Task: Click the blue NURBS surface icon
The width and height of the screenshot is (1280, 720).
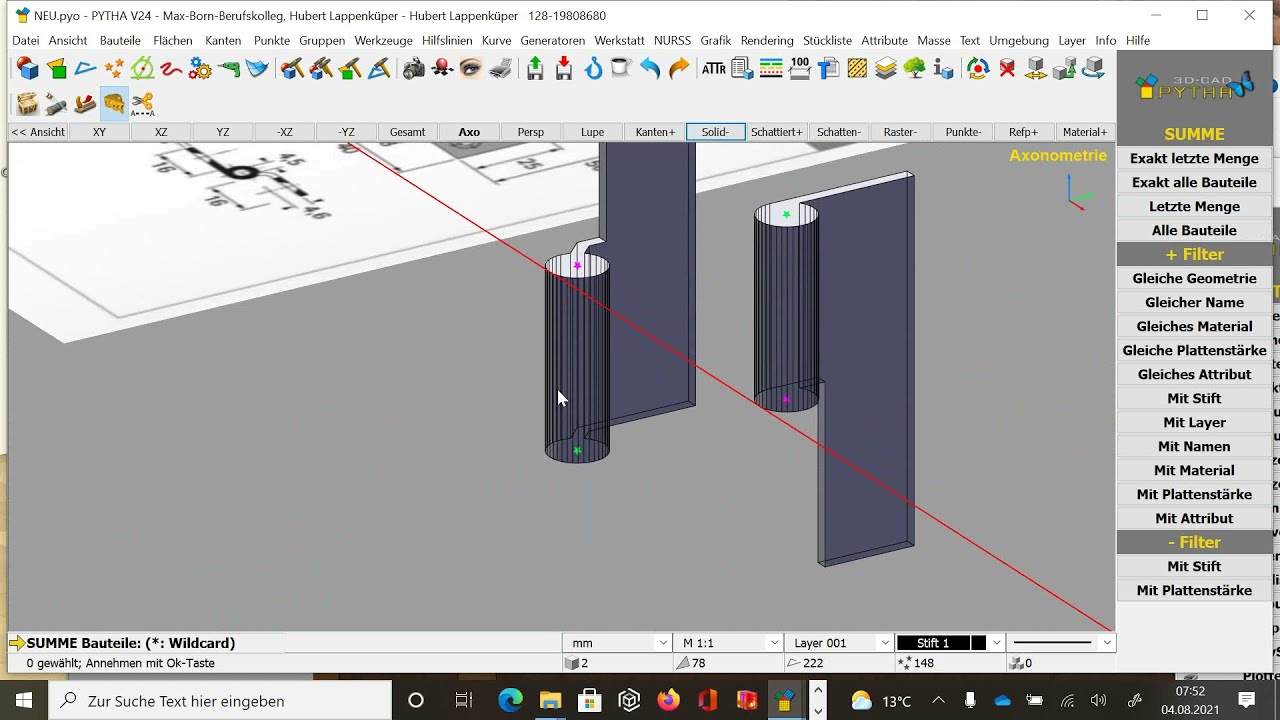Action: (258, 69)
